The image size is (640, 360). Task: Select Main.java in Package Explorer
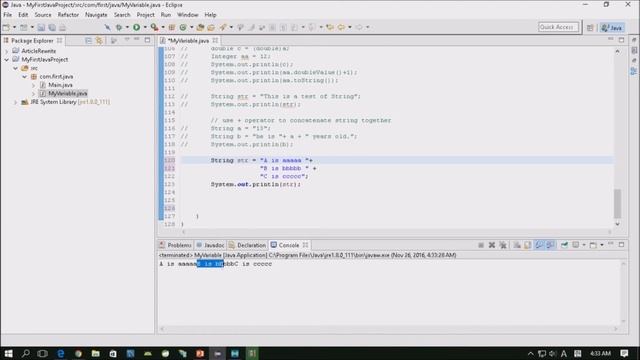(x=60, y=85)
